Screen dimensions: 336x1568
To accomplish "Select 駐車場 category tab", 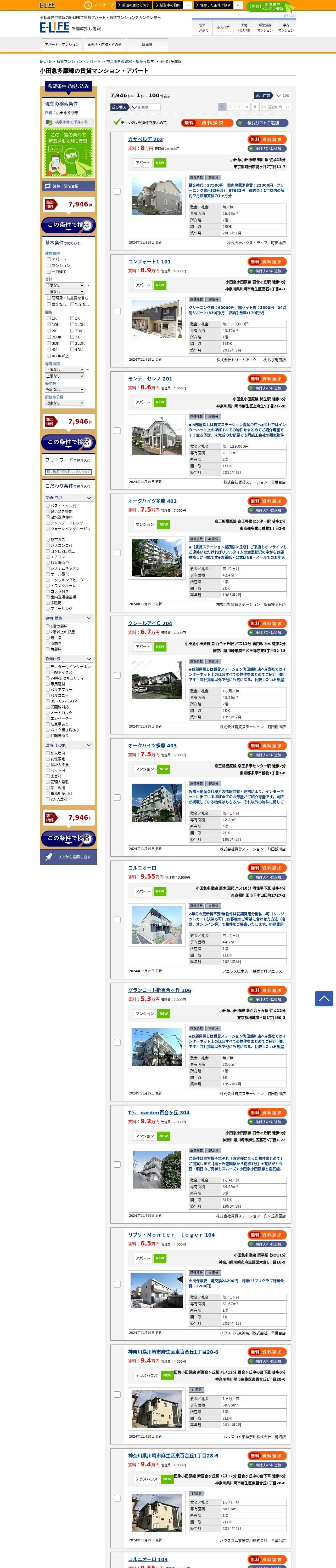I will [147, 44].
